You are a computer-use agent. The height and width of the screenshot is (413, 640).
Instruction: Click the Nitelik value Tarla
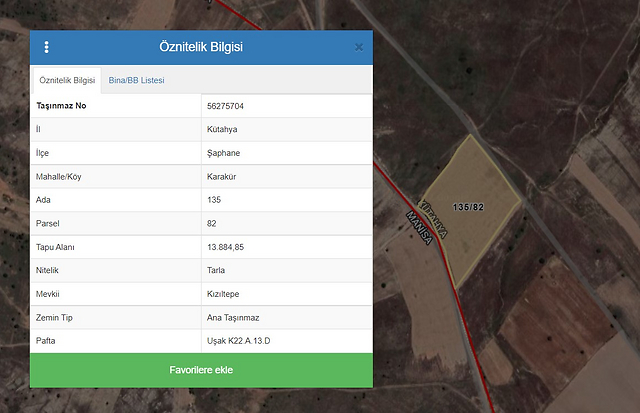(217, 270)
